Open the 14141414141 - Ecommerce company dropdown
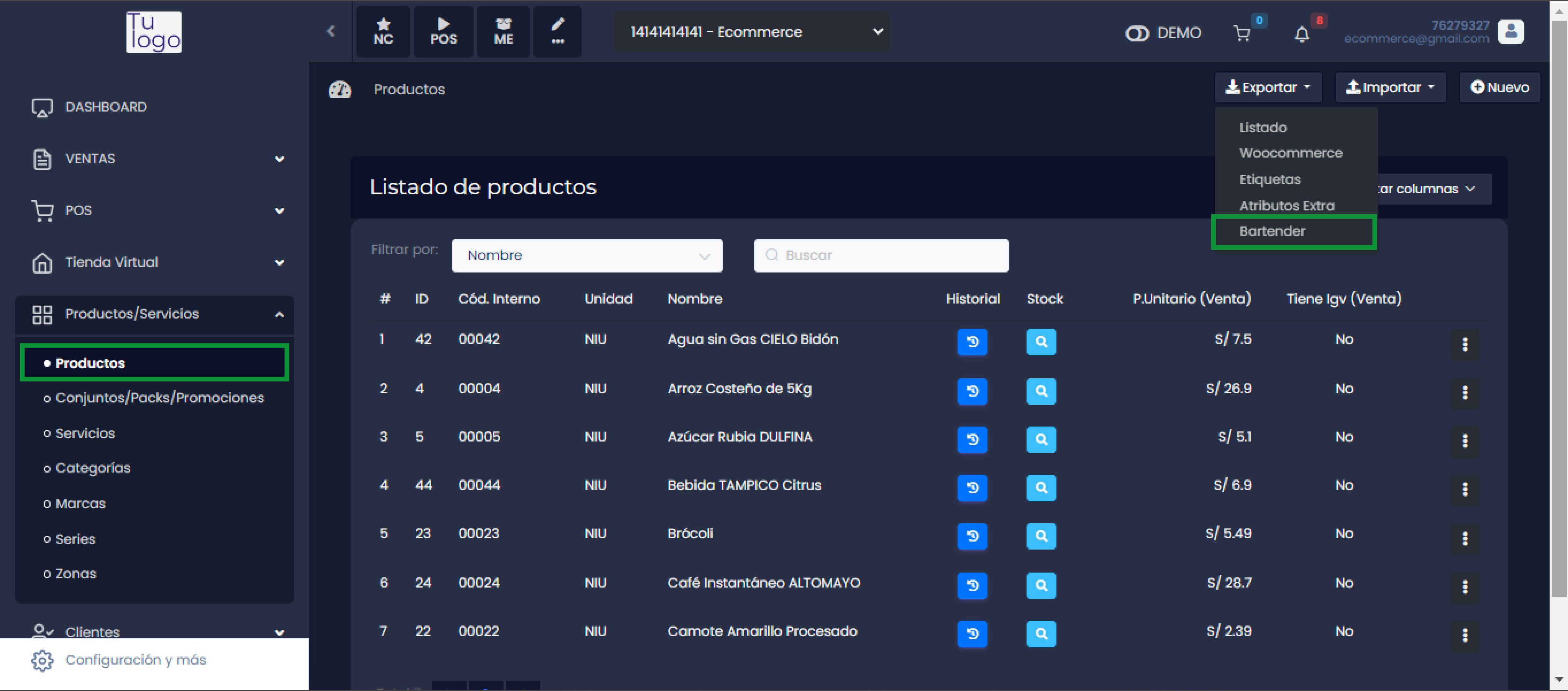Image resolution: width=1568 pixels, height=691 pixels. (x=752, y=32)
